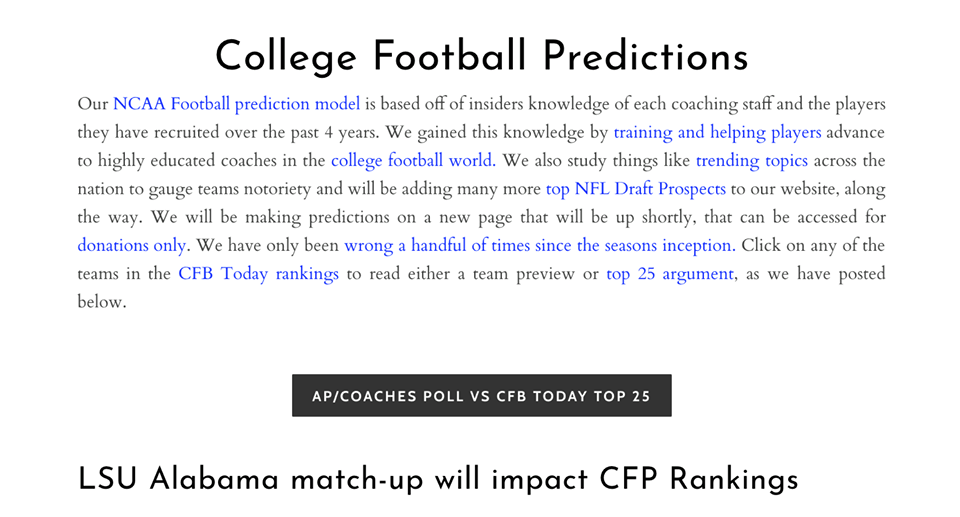Click the donations only link

pyautogui.click(x=132, y=246)
